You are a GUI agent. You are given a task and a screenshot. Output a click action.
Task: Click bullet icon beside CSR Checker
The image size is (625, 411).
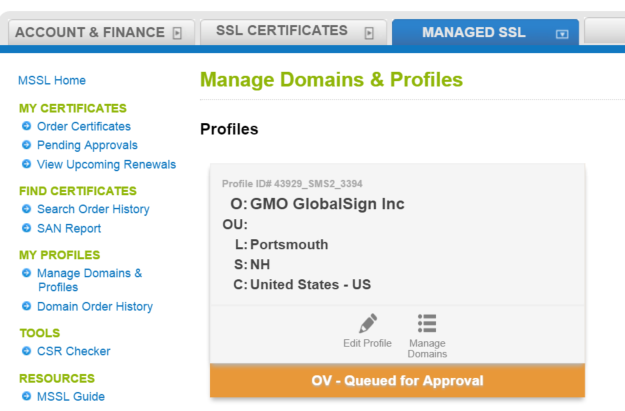click(x=26, y=352)
